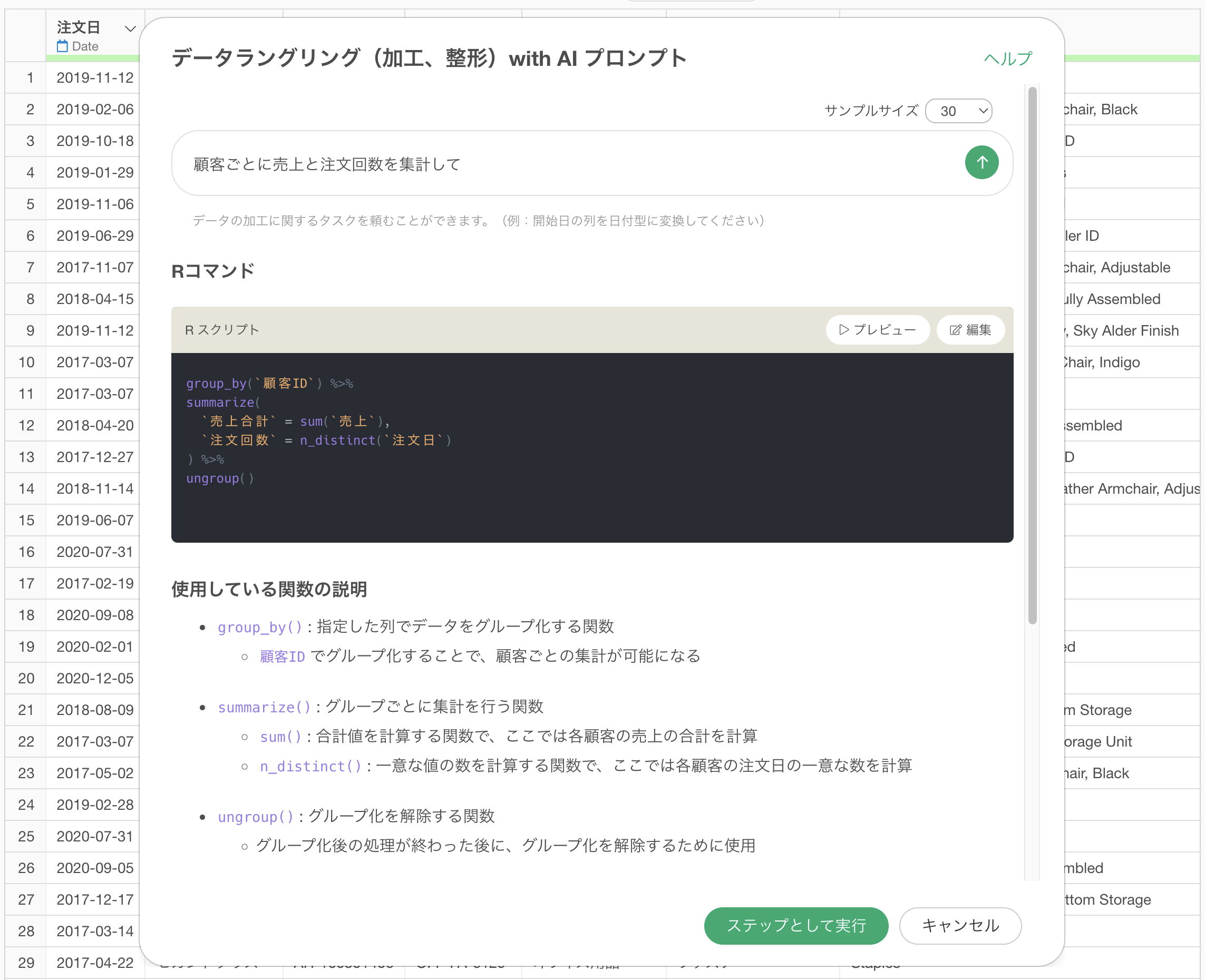Screen dimensions: 1205x980
Task: Click the ungroup() function name
Action: coord(256,817)
